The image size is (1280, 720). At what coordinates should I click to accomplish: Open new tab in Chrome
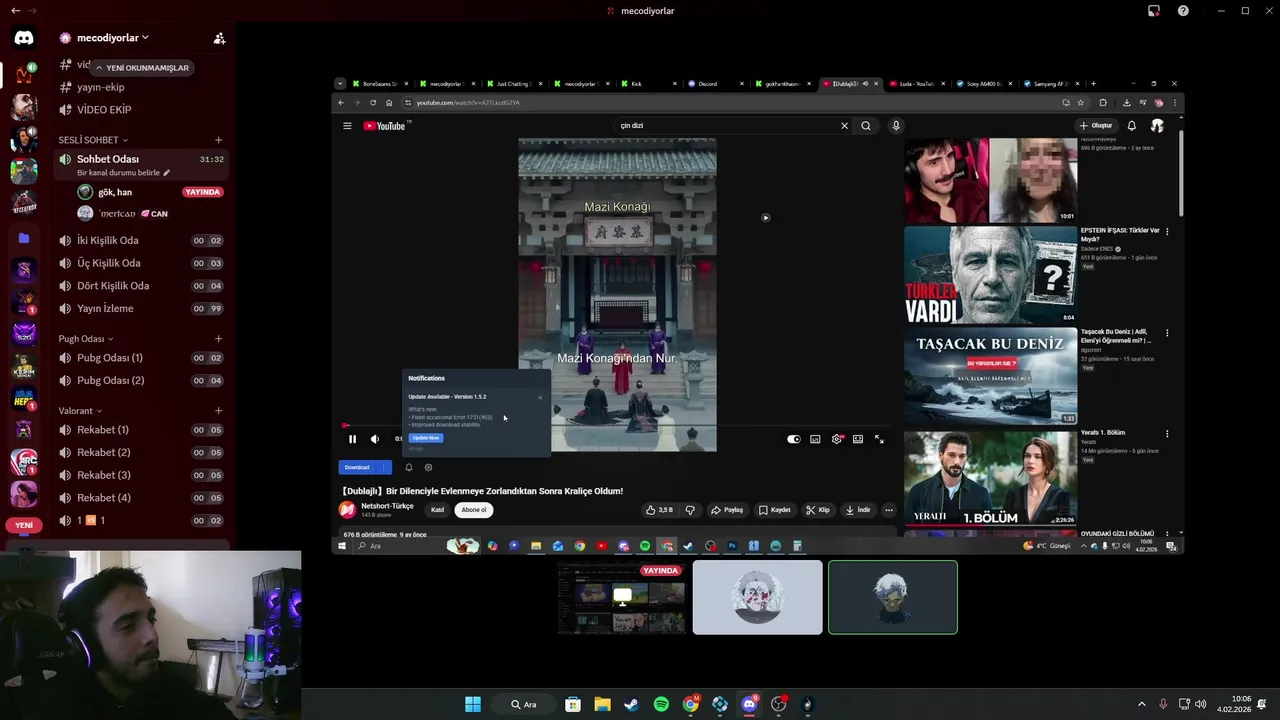(x=1093, y=84)
